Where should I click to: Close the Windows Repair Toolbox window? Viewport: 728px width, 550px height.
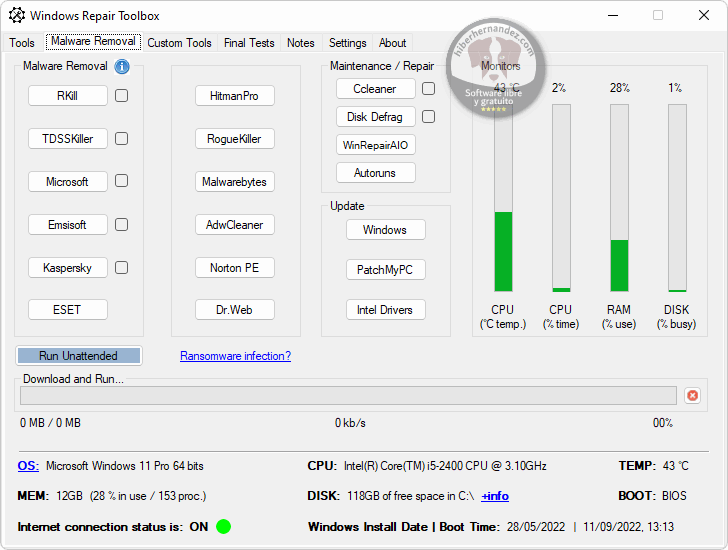click(x=703, y=15)
